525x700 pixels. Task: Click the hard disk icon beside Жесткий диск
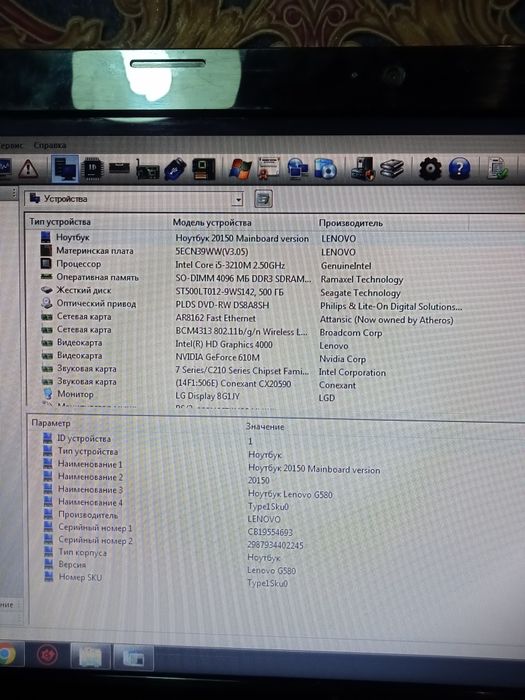[x=46, y=290]
